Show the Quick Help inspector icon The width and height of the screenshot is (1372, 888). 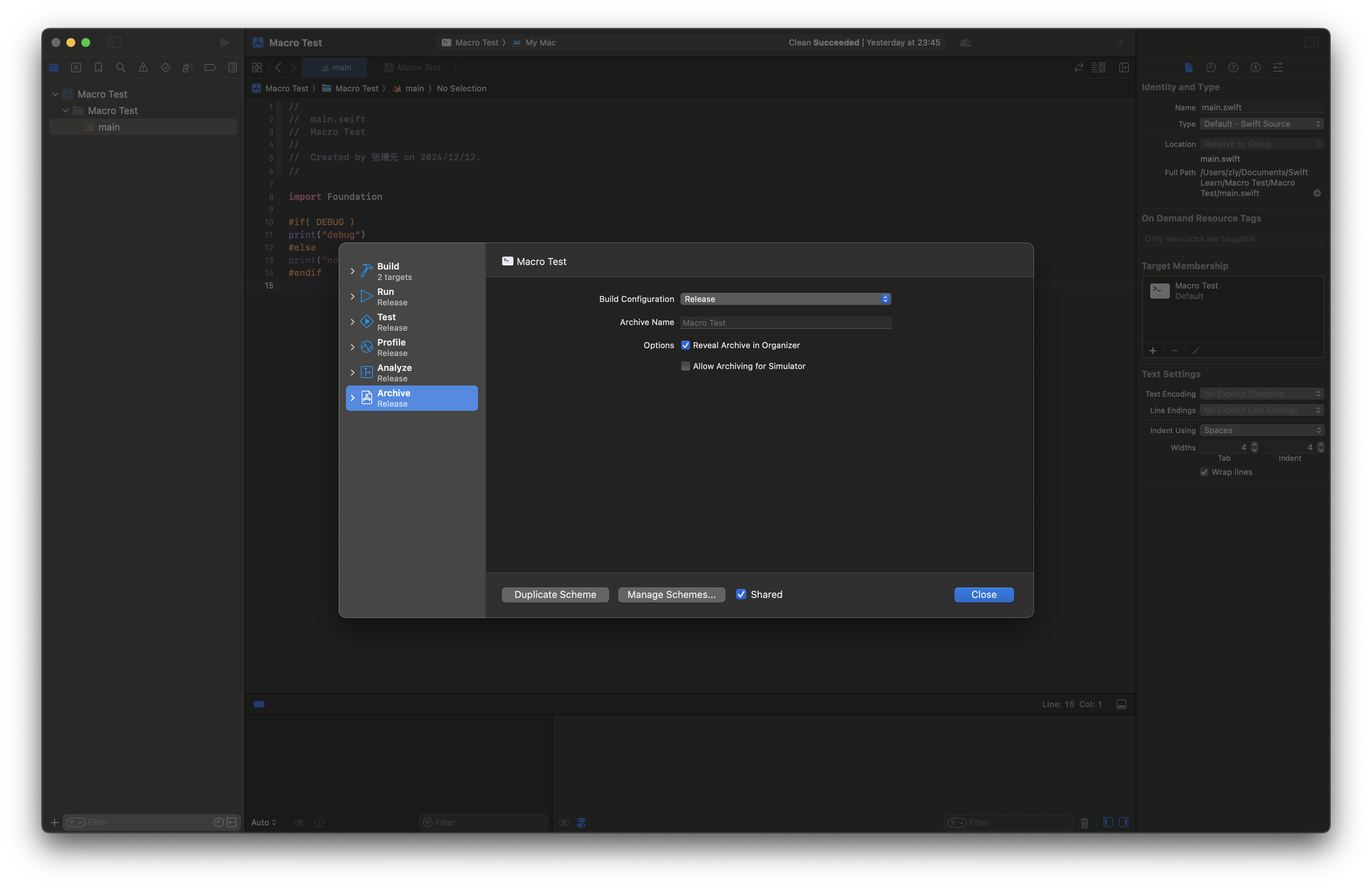click(1233, 67)
